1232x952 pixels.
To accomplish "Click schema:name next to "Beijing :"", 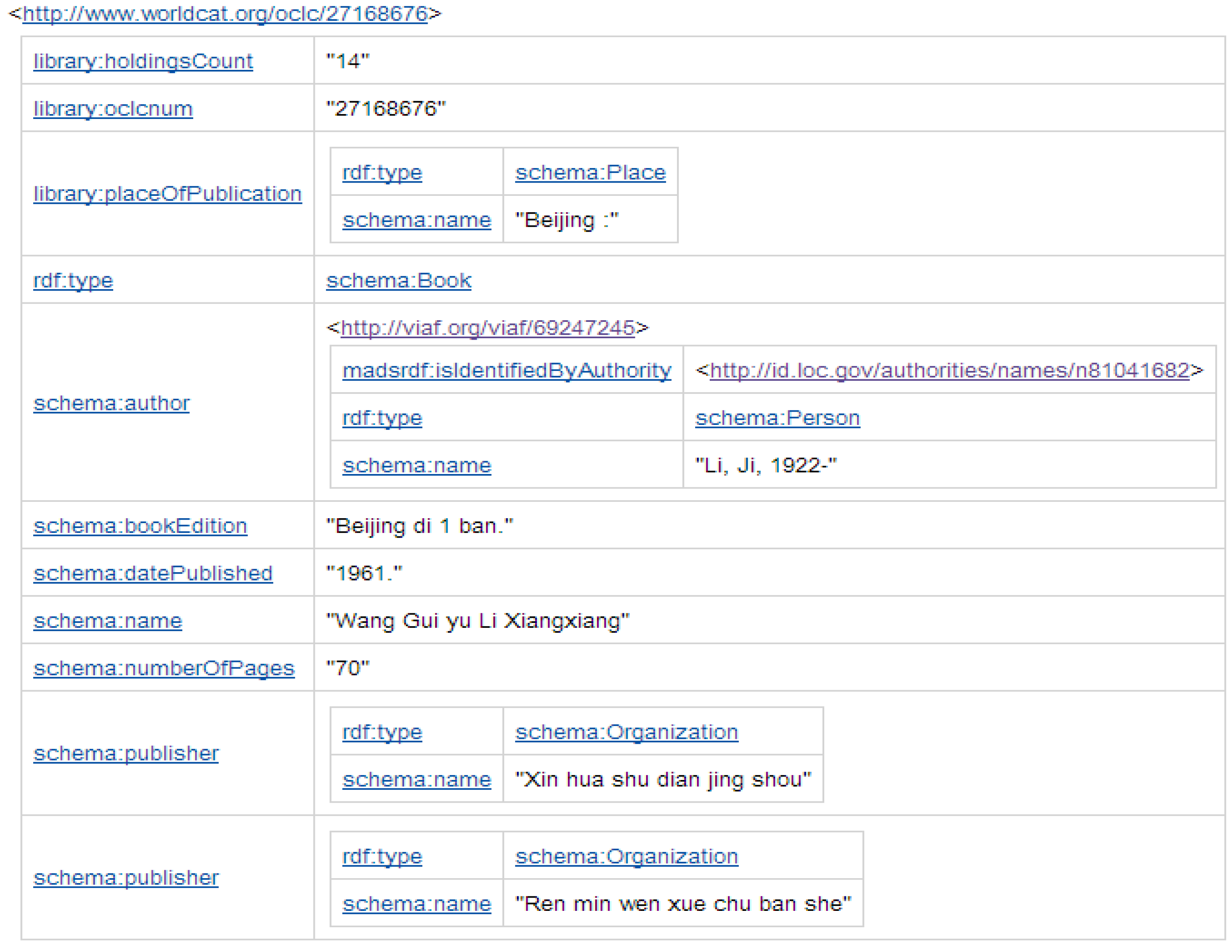I will tap(417, 219).
